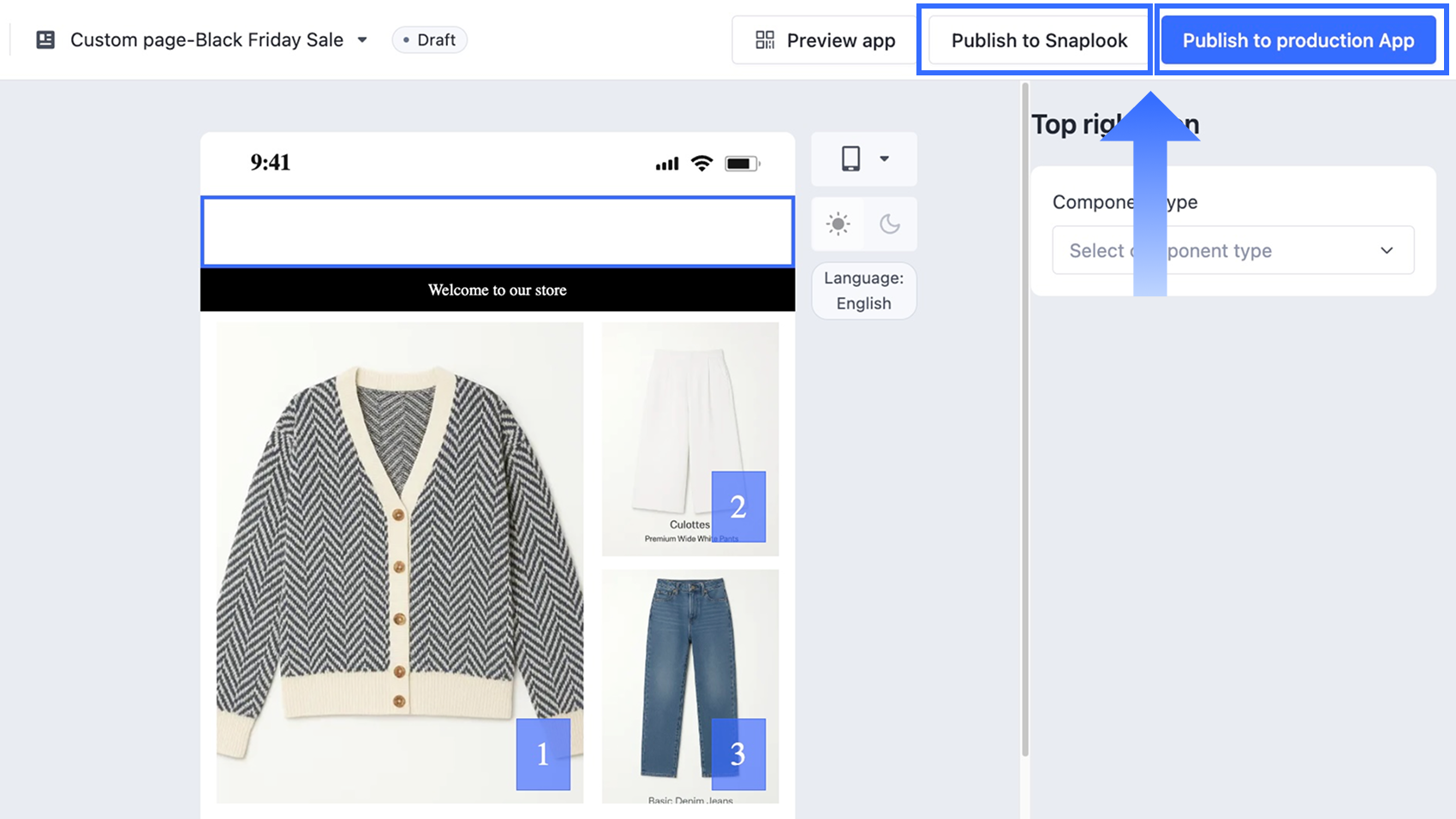Screen dimensions: 1456x819
Task: Select the empty top header block in preview
Action: [x=498, y=231]
